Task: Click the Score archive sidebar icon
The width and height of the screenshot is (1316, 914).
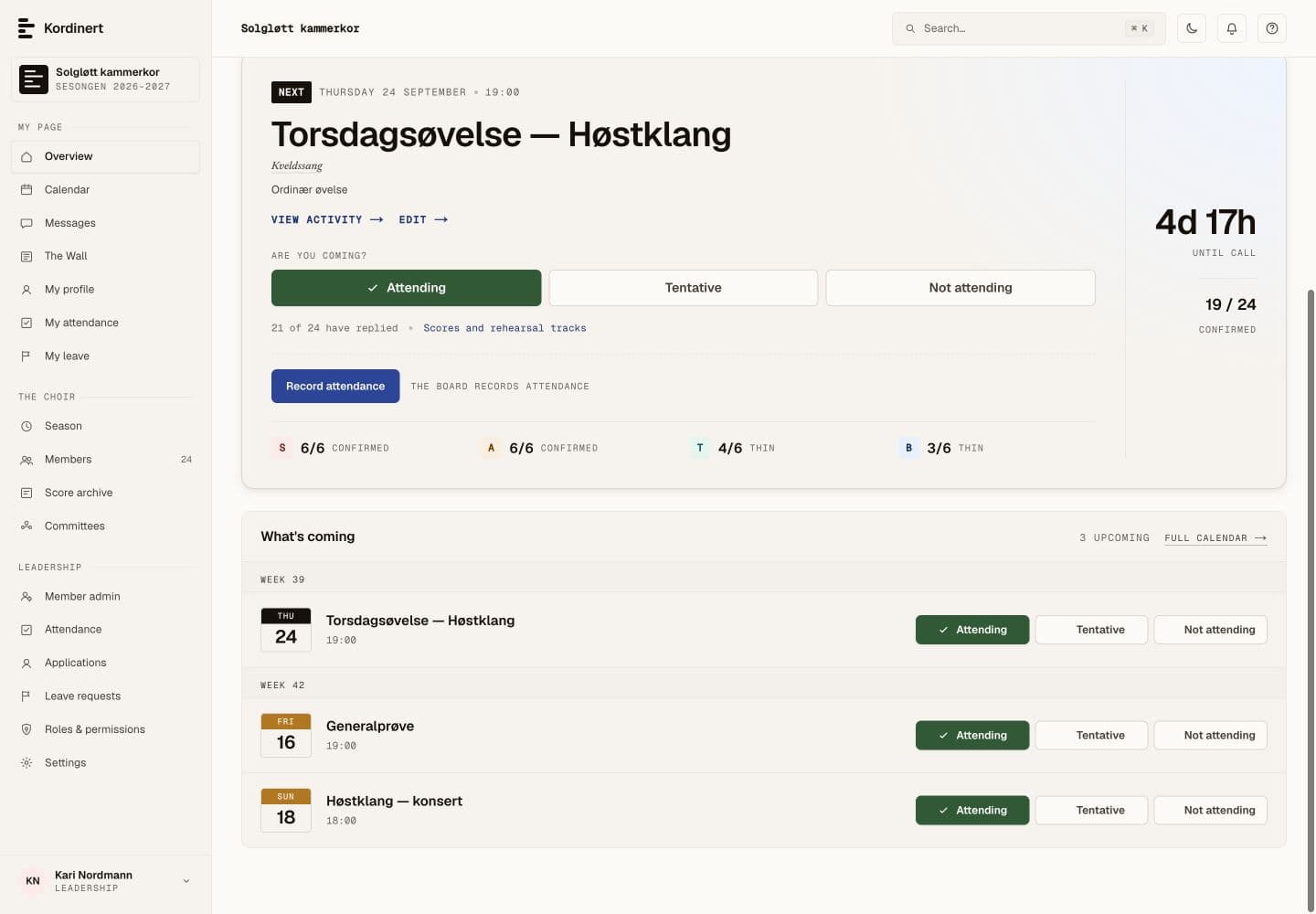Action: [27, 493]
